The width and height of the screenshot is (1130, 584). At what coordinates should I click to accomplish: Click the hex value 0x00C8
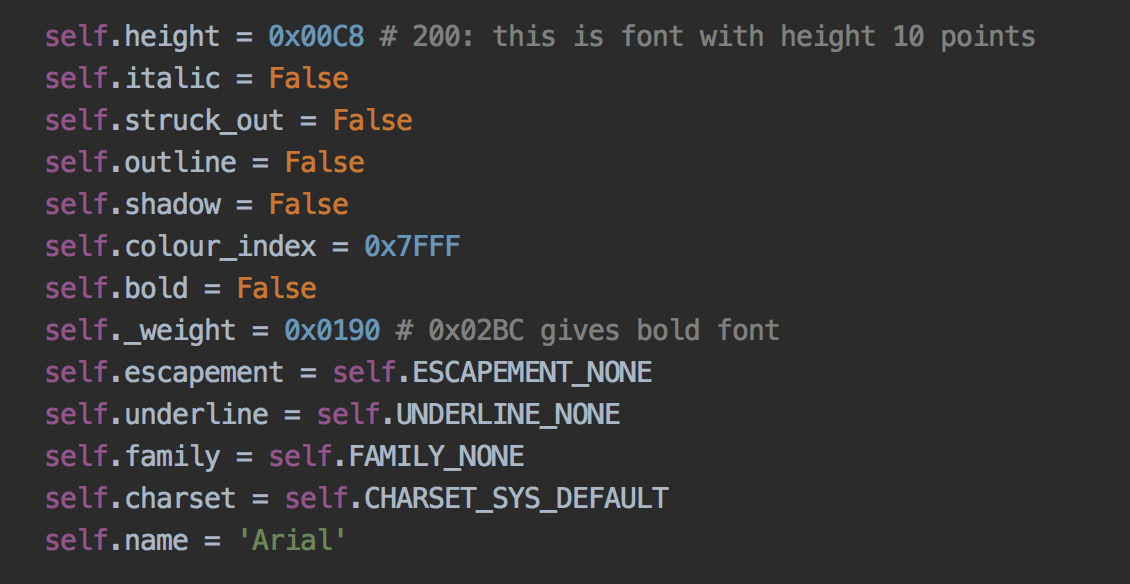tap(316, 36)
